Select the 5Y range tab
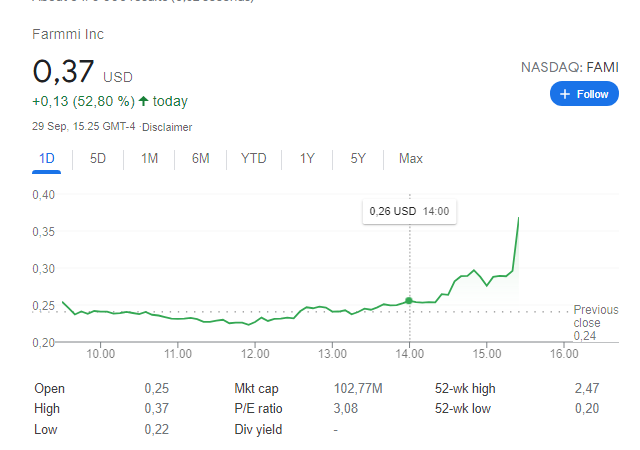The height and width of the screenshot is (450, 640). pos(358,158)
